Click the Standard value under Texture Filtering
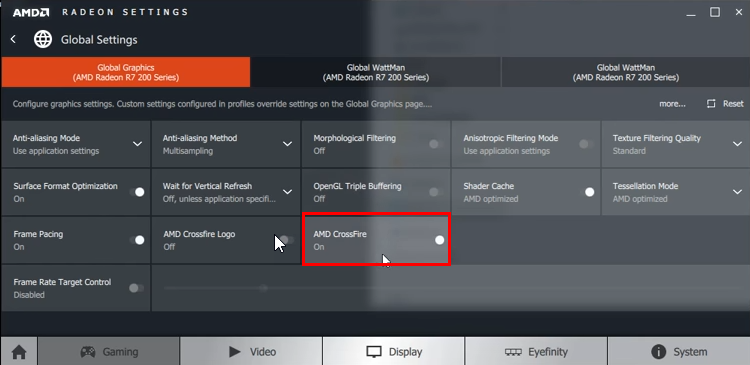This screenshot has width=750, height=365. click(x=629, y=151)
